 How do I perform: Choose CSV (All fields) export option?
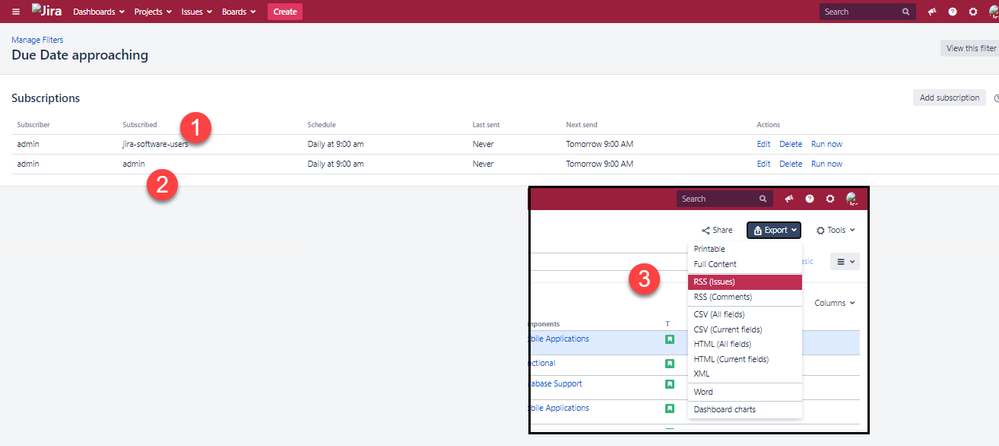(x=745, y=314)
